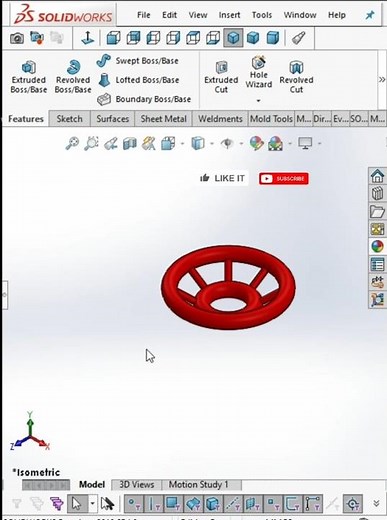387x520 pixels.
Task: Switch to the Weldments tab
Action: [220, 119]
